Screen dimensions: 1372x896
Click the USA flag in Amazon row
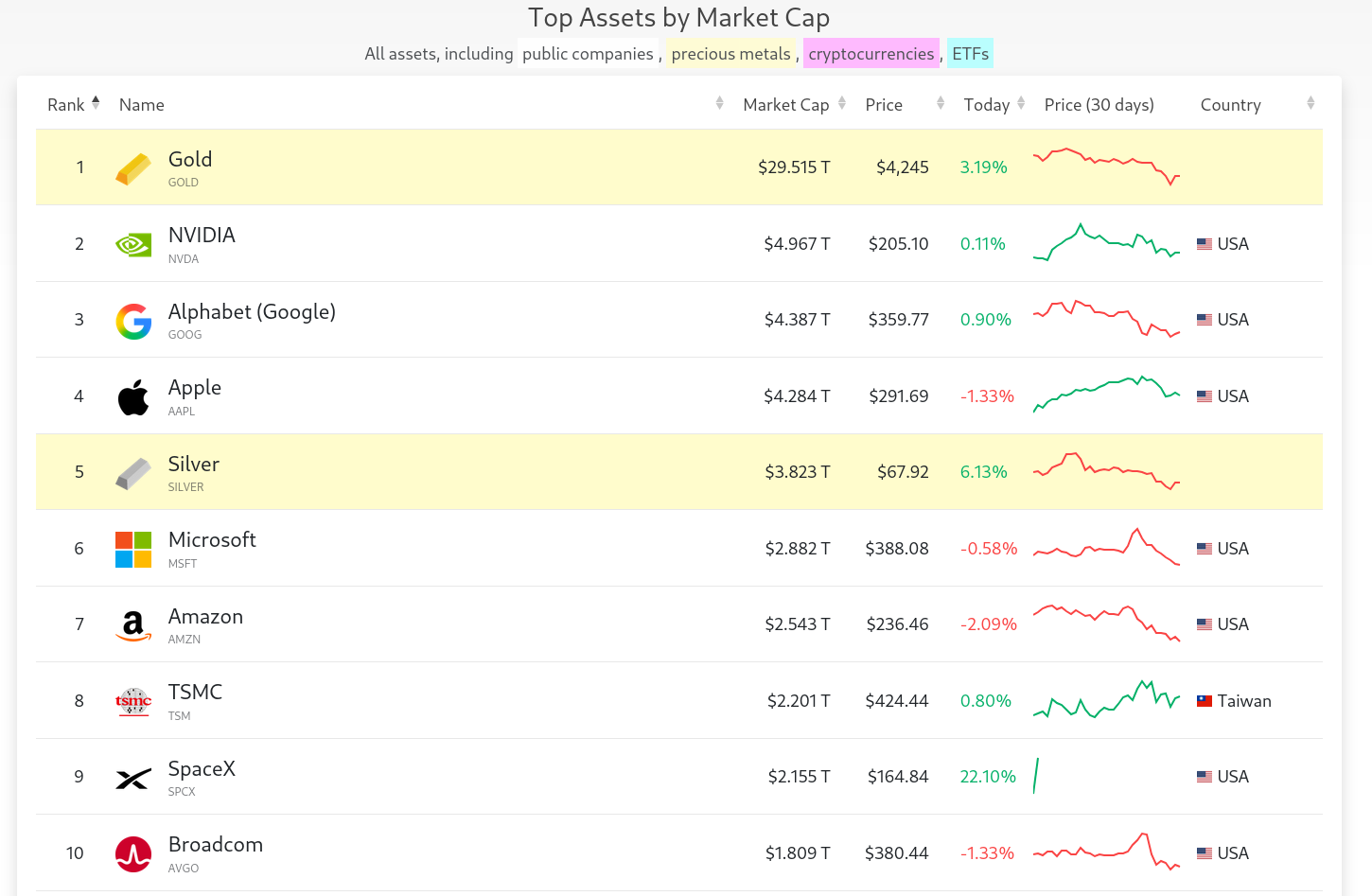pos(1205,624)
